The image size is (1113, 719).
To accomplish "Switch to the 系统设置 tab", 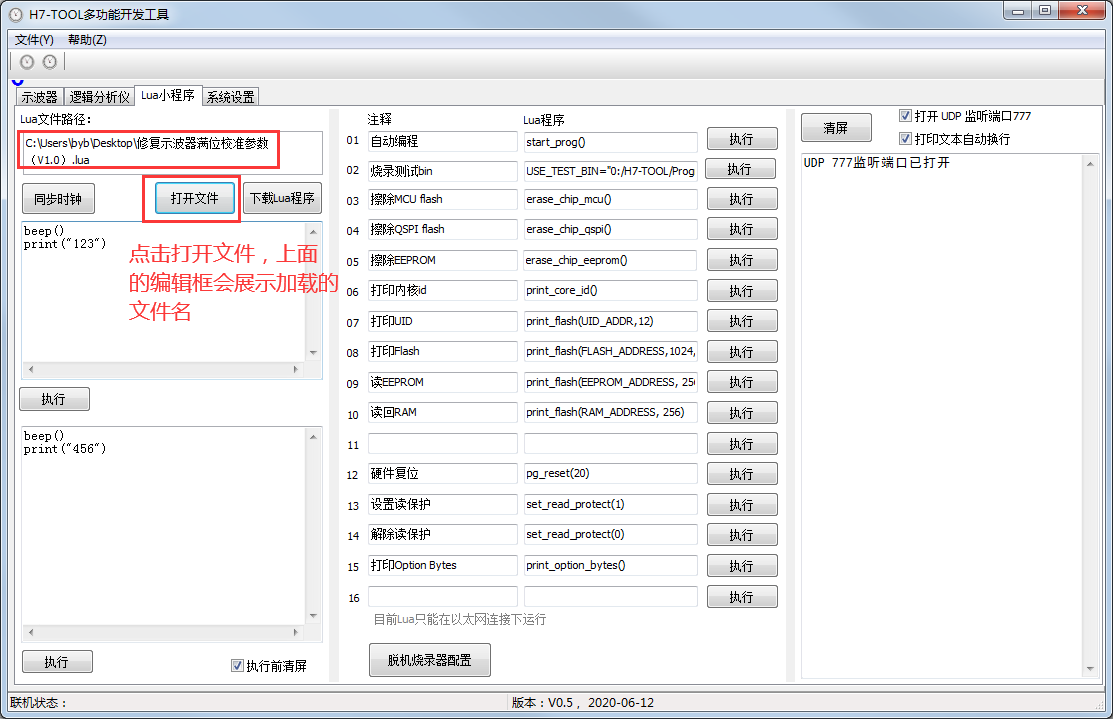I will point(231,97).
